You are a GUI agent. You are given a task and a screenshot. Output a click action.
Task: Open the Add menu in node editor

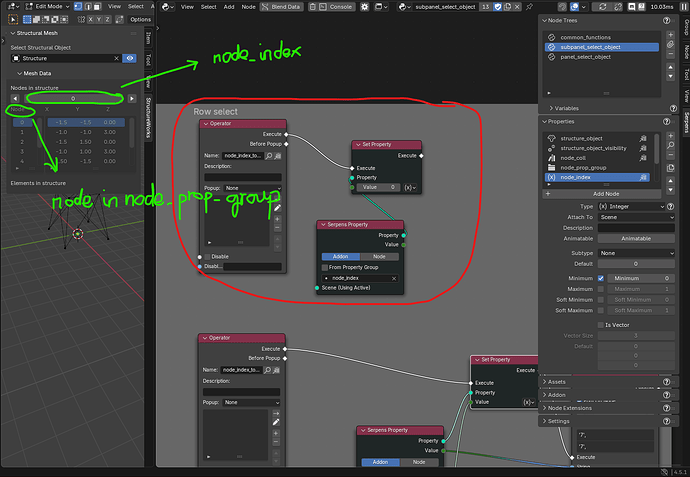pos(230,6)
